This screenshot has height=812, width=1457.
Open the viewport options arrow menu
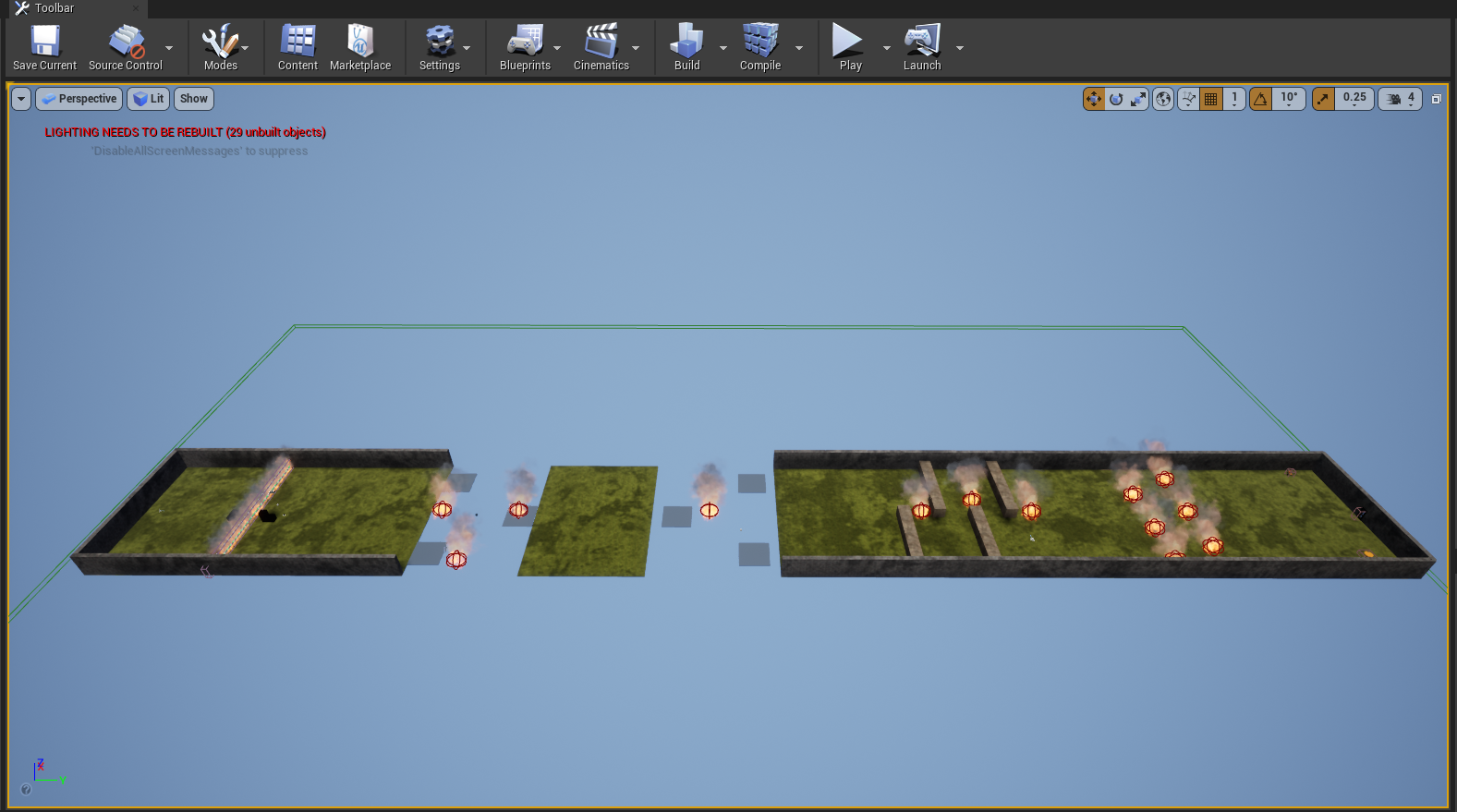[21, 99]
